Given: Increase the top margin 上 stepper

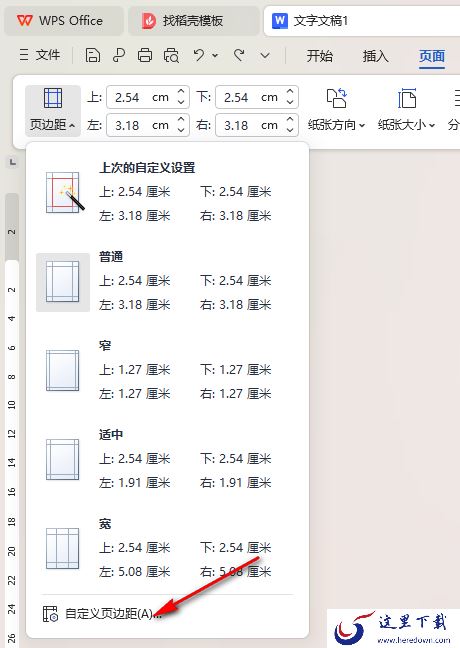Looking at the screenshot, I should [181, 92].
